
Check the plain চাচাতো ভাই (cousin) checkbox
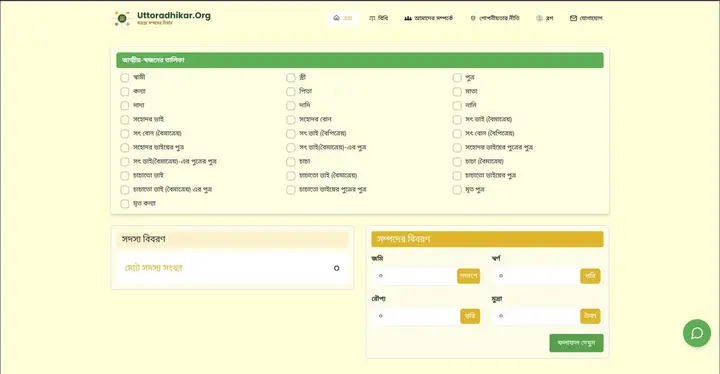124,176
